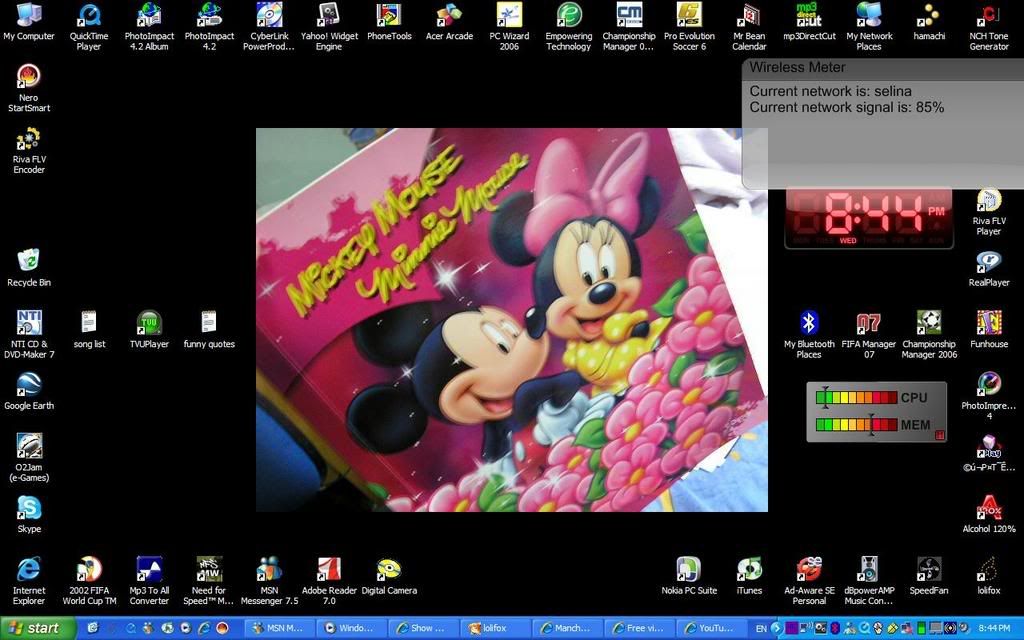The image size is (1024, 640).
Task: Click the CPU usage meter bar
Action: click(x=858, y=398)
